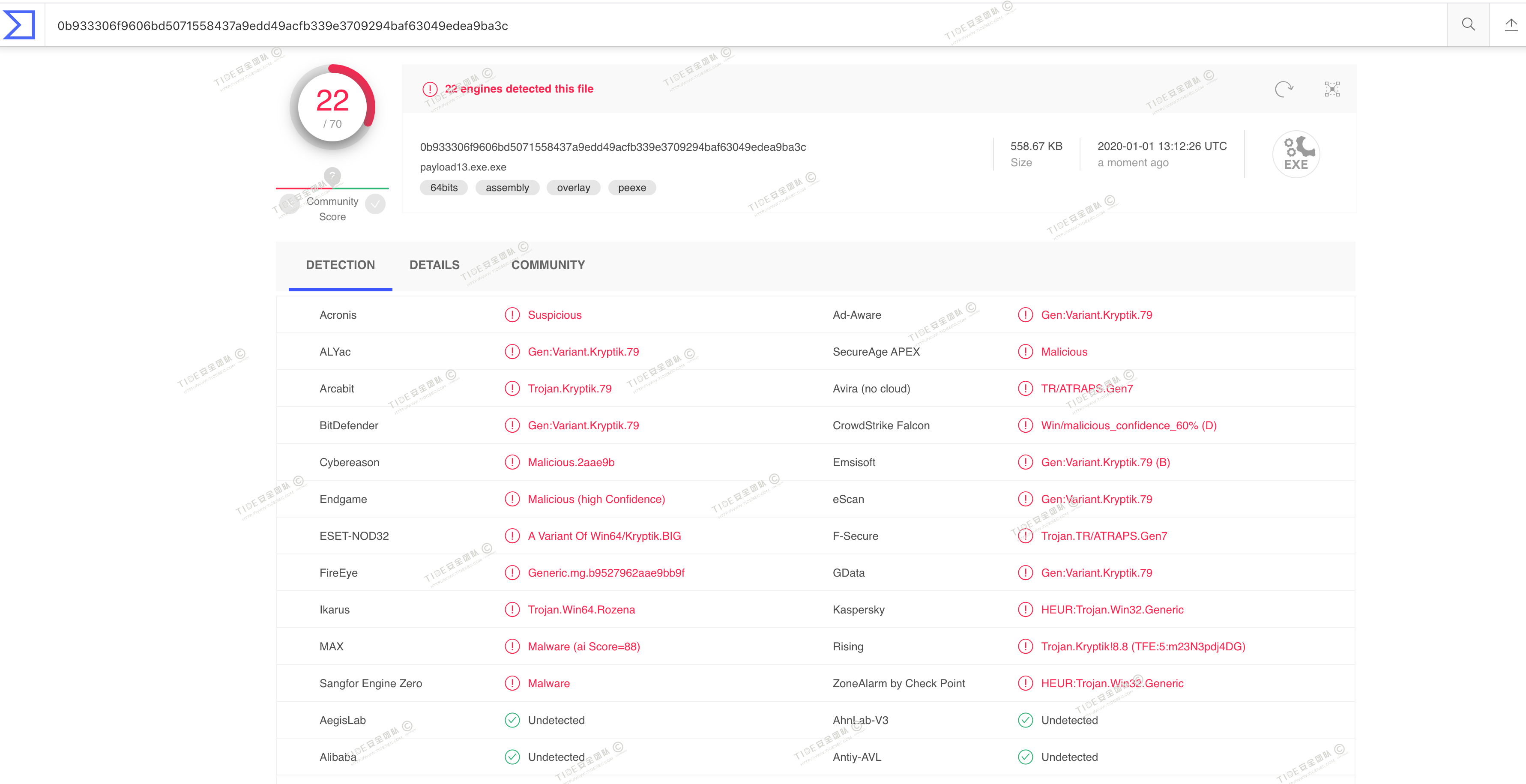This screenshot has width=1526, height=784.
Task: Vote malicious with community X button
Action: (289, 204)
